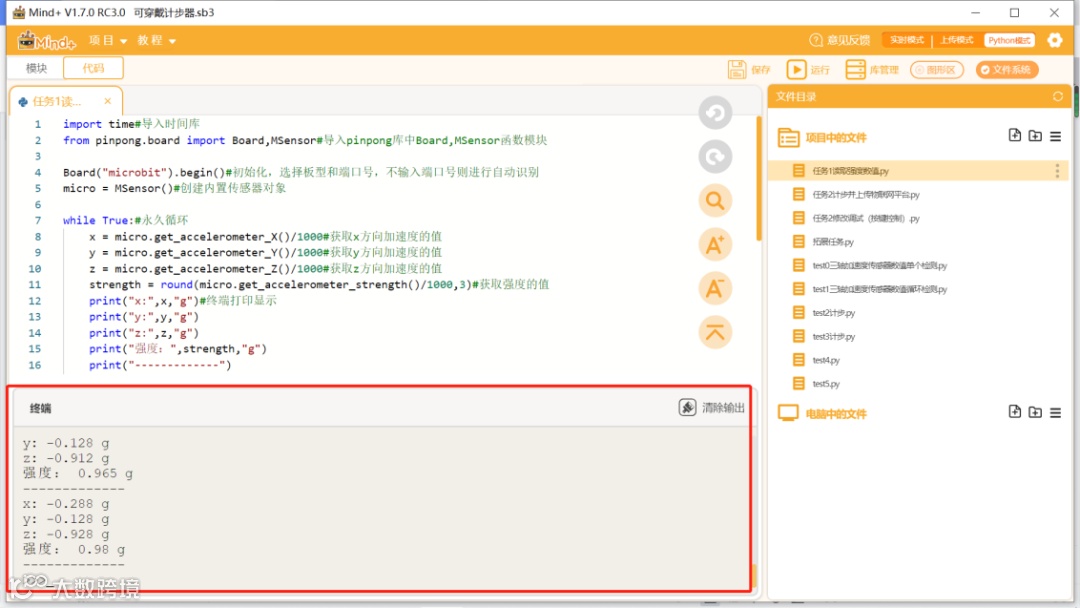Refresh the 文件目录 panel

pos(1057,96)
